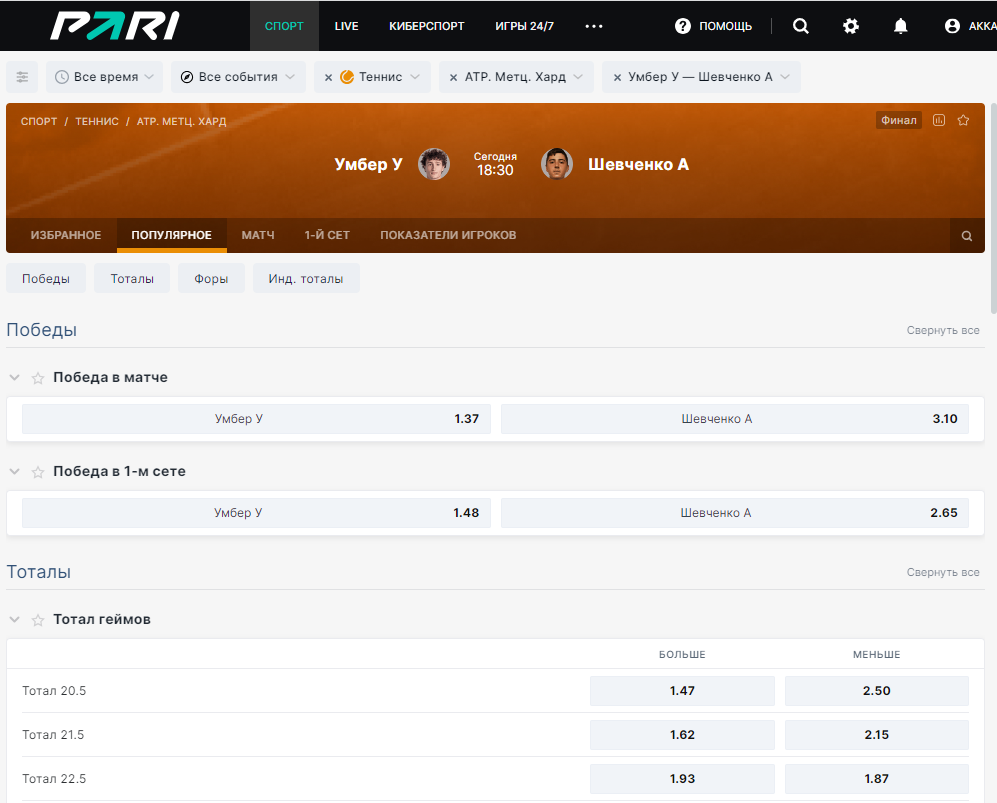Click ТЕННИС breadcrumb link
This screenshot has width=997, height=803.
click(97, 121)
